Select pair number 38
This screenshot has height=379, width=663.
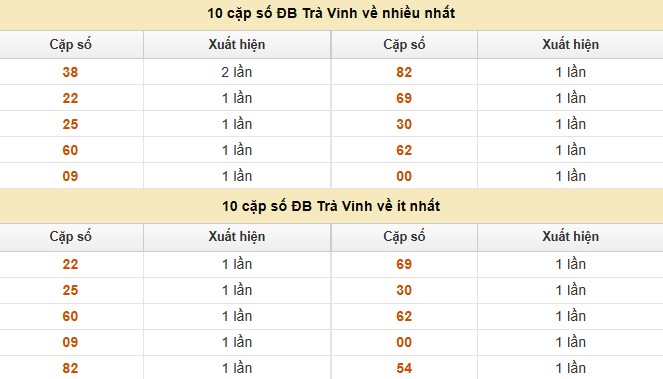[70, 72]
